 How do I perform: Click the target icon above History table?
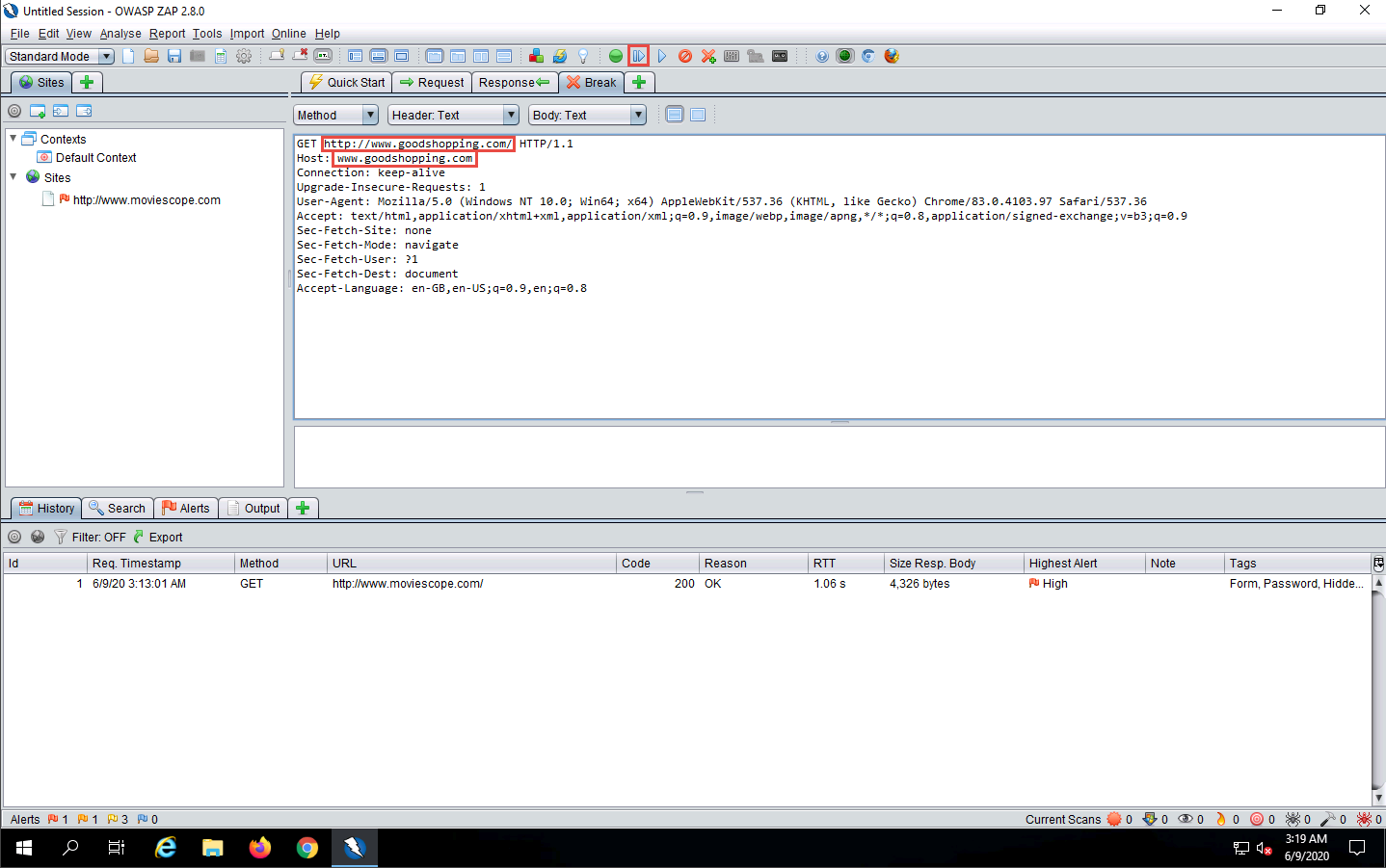pos(14,537)
